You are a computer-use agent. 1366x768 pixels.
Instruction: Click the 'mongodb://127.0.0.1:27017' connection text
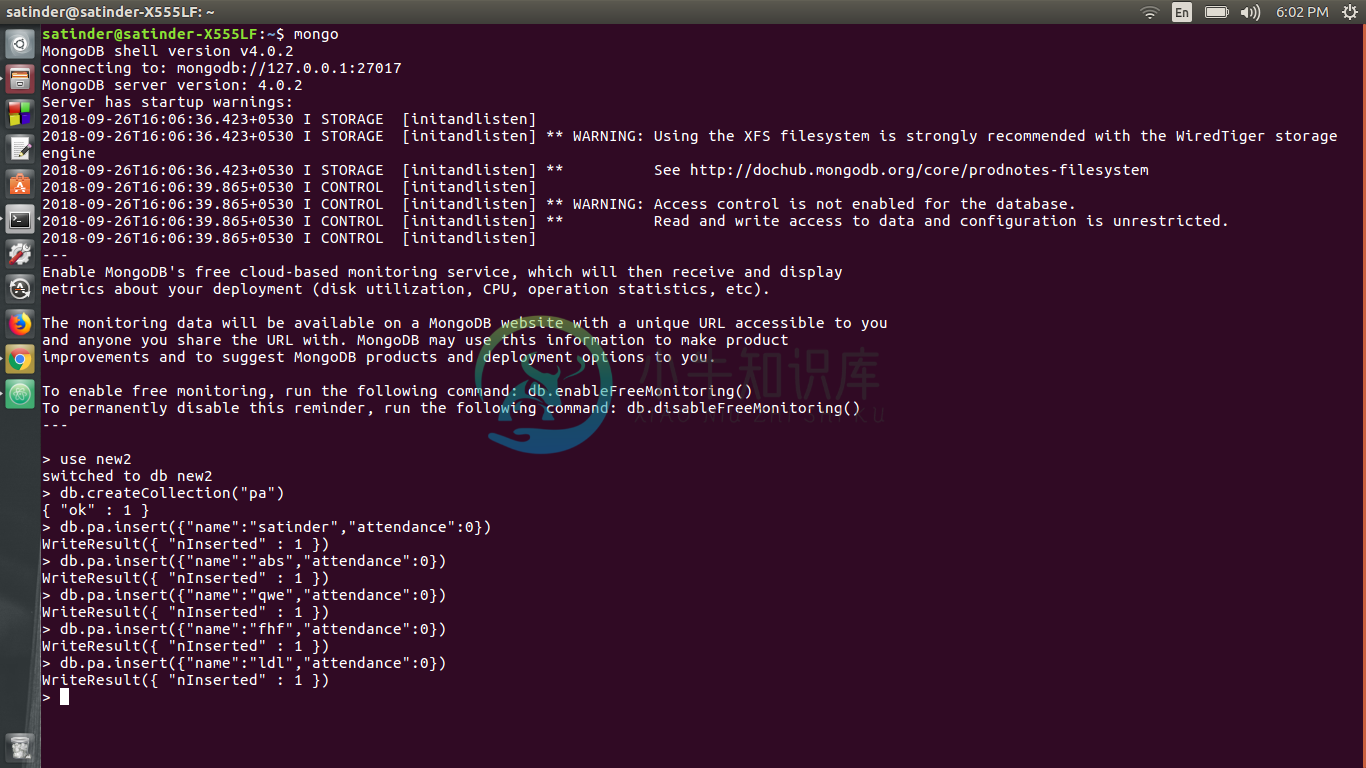tap(289, 68)
